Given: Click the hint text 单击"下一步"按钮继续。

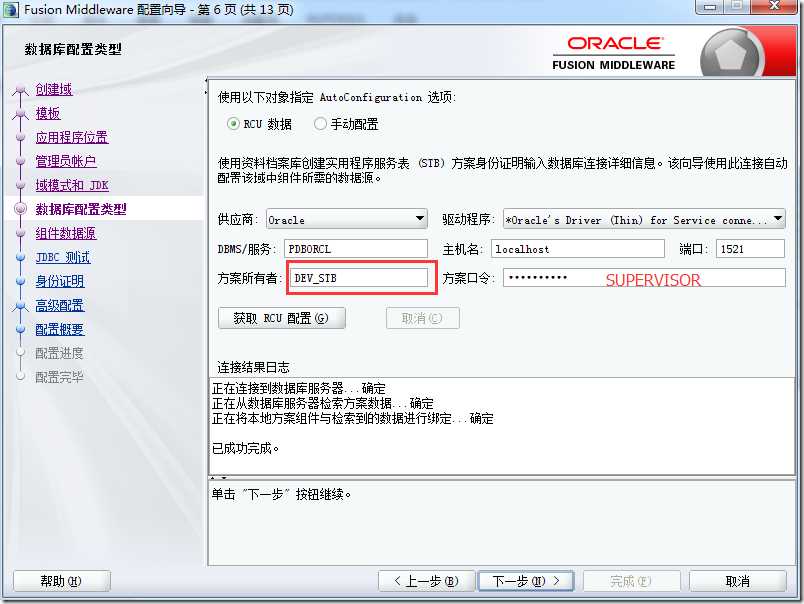Looking at the screenshot, I should [x=282, y=494].
